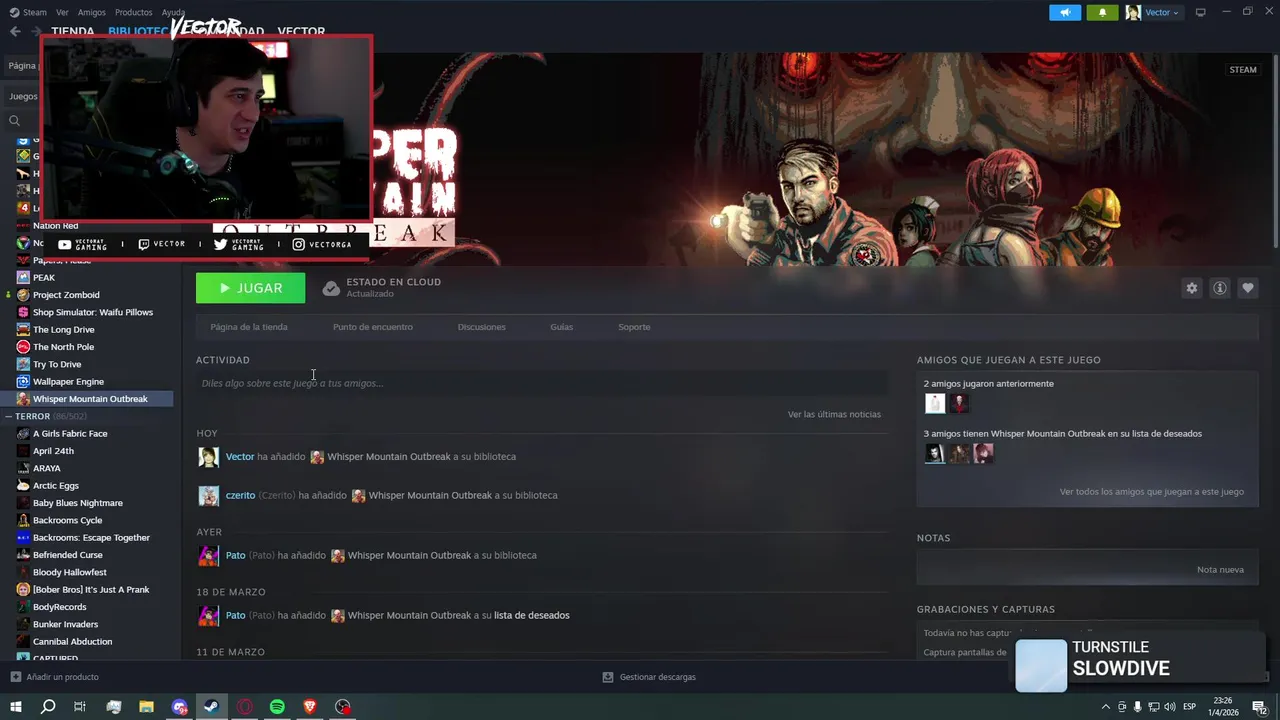Open Opera GX from taskbar

pyautogui.click(x=244, y=707)
